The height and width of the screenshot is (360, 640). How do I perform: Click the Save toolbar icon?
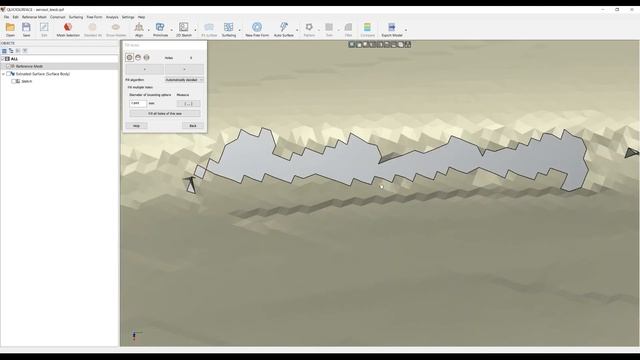pyautogui.click(x=26, y=28)
